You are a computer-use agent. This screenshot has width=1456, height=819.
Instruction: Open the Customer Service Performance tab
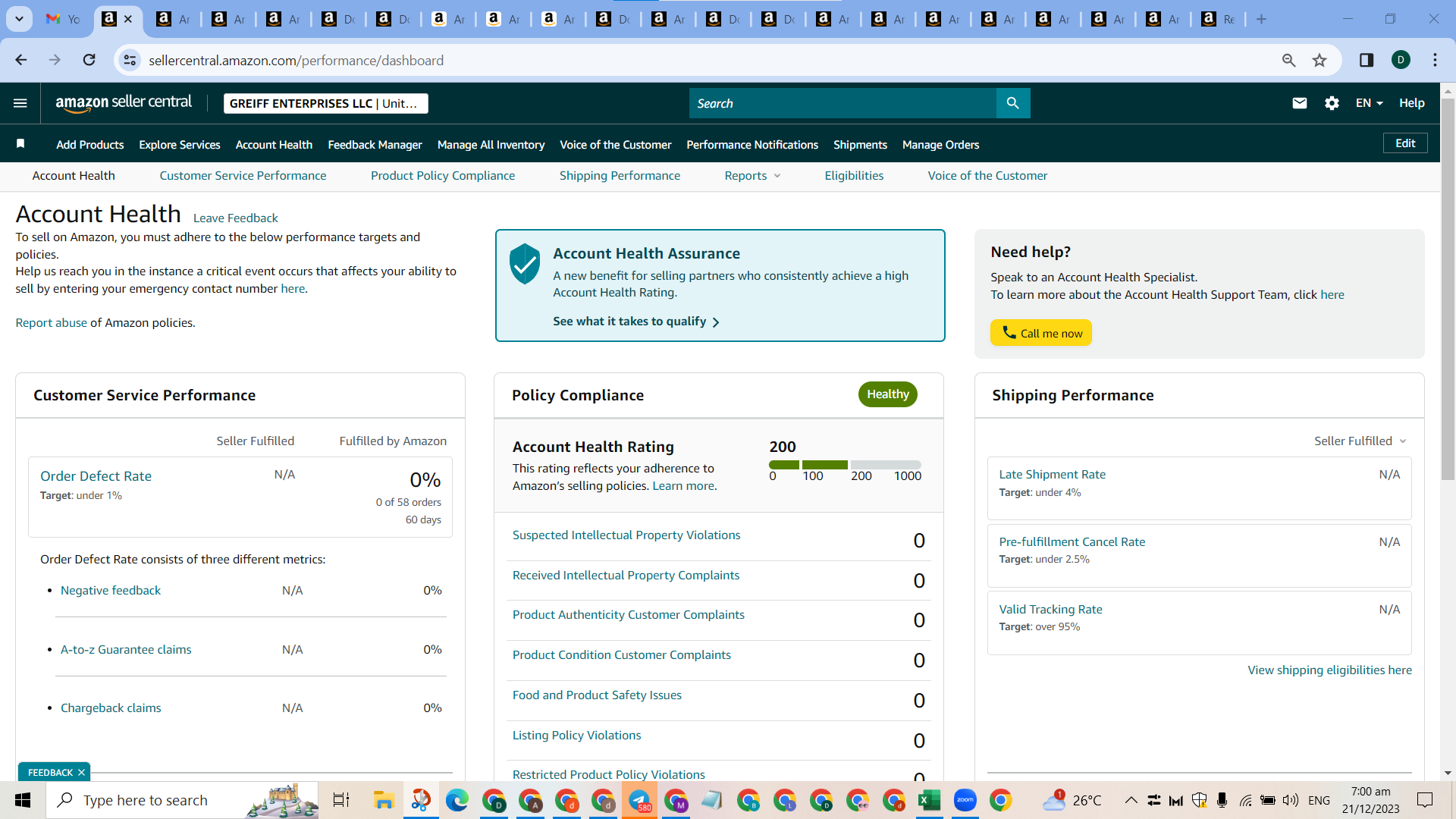tap(243, 176)
